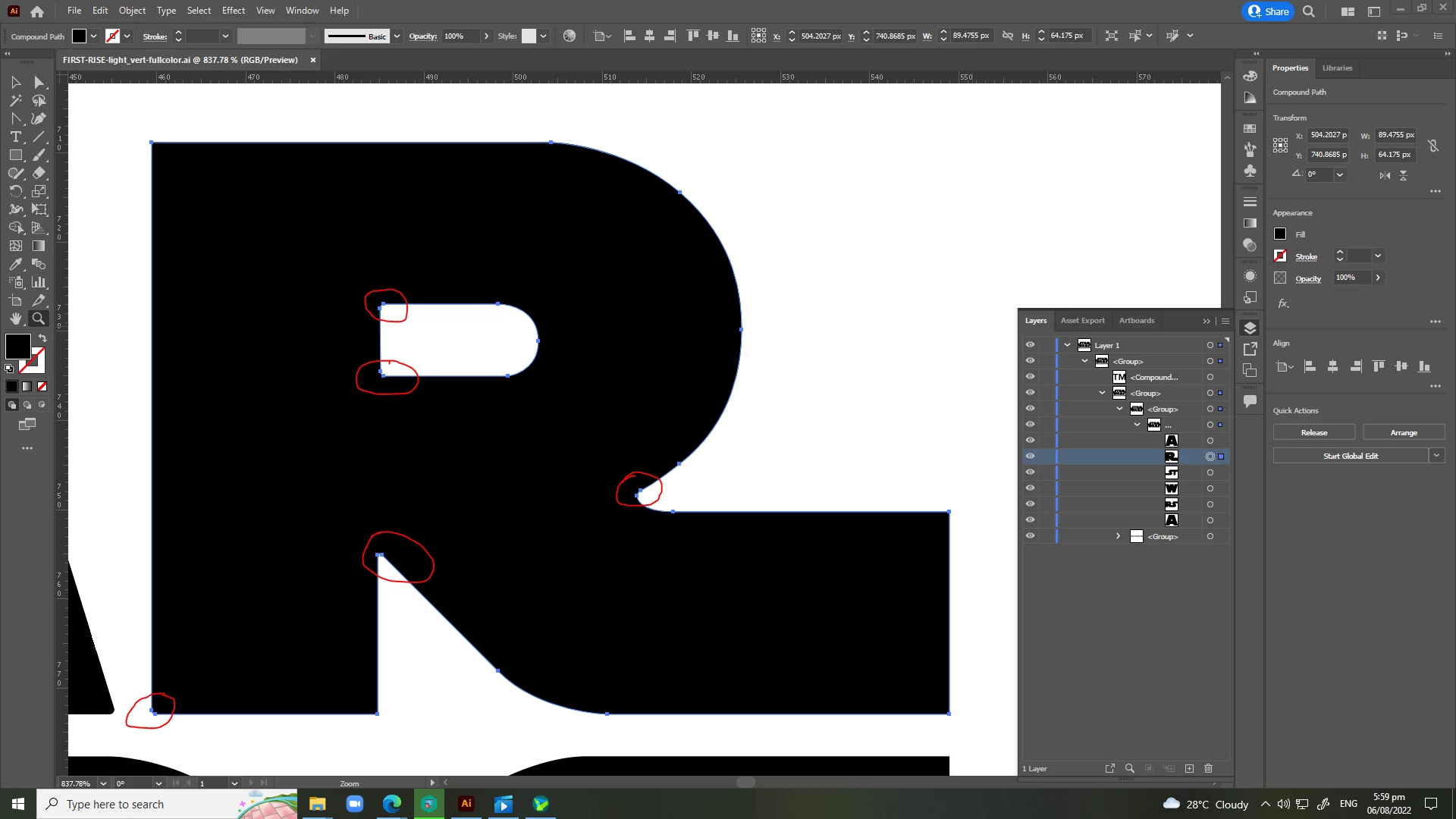Delete selection with Layers trash icon
This screenshot has width=1456, height=819.
pos(1209,769)
